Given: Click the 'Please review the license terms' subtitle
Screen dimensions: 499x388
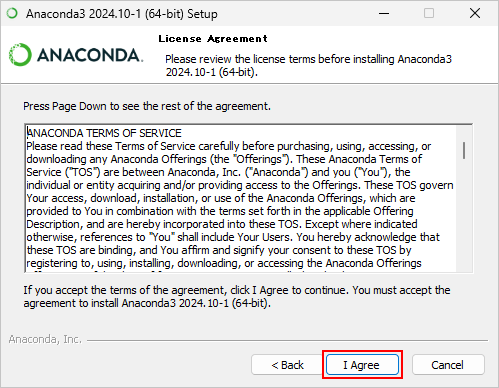Looking at the screenshot, I should [x=308, y=65].
